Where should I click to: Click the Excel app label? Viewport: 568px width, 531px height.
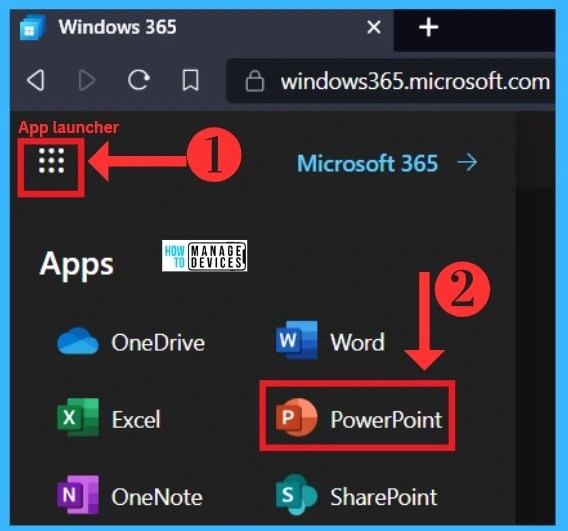click(x=136, y=419)
